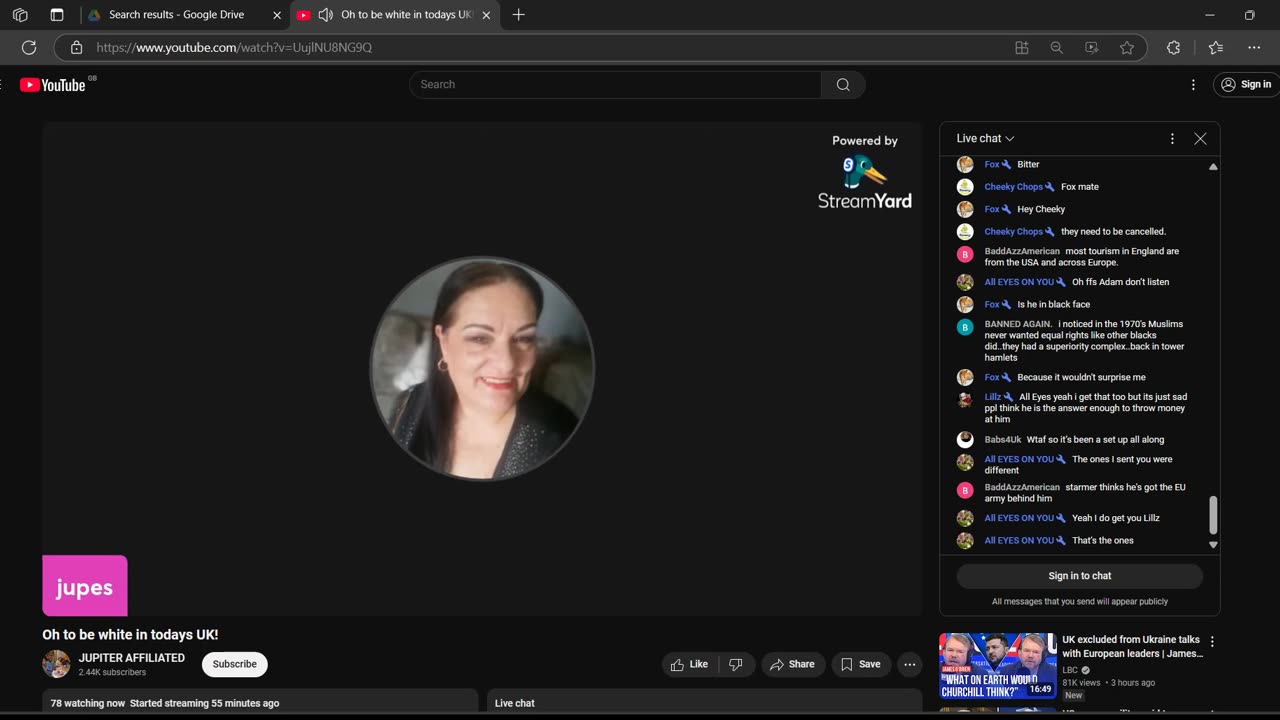Open options for UK excluded recommended video

coord(1212,642)
